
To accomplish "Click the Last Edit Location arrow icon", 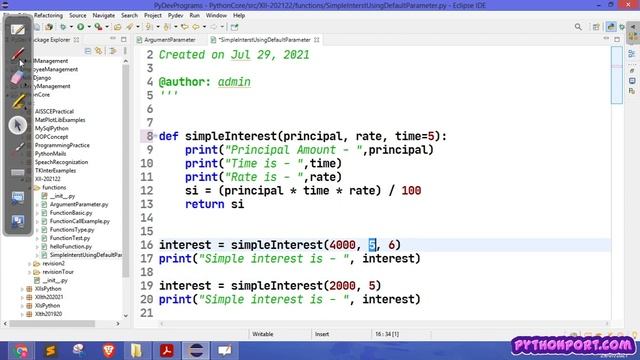I will pos(184,27).
